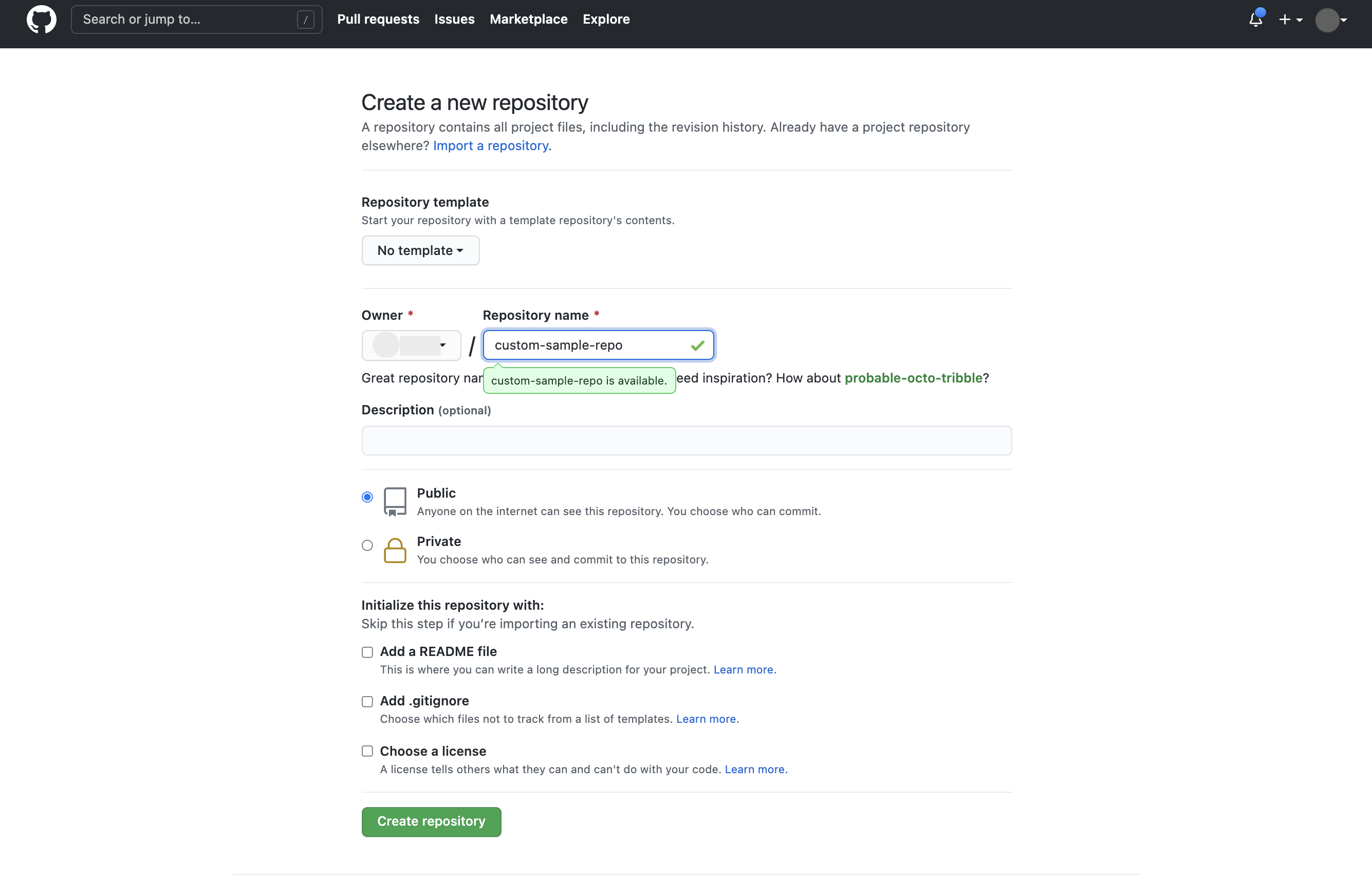Click the Import a repository link
The image size is (1372, 875).
pos(490,145)
